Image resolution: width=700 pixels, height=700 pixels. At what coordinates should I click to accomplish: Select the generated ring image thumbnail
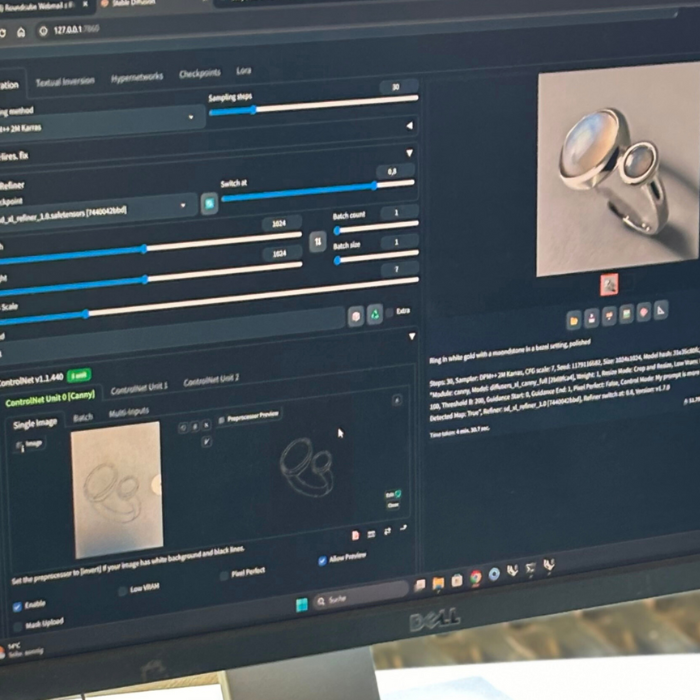(x=608, y=284)
